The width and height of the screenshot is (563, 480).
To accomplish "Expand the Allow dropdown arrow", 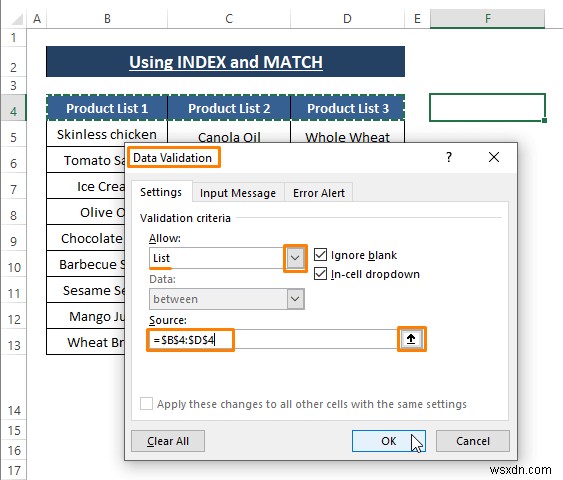I will (x=295, y=258).
